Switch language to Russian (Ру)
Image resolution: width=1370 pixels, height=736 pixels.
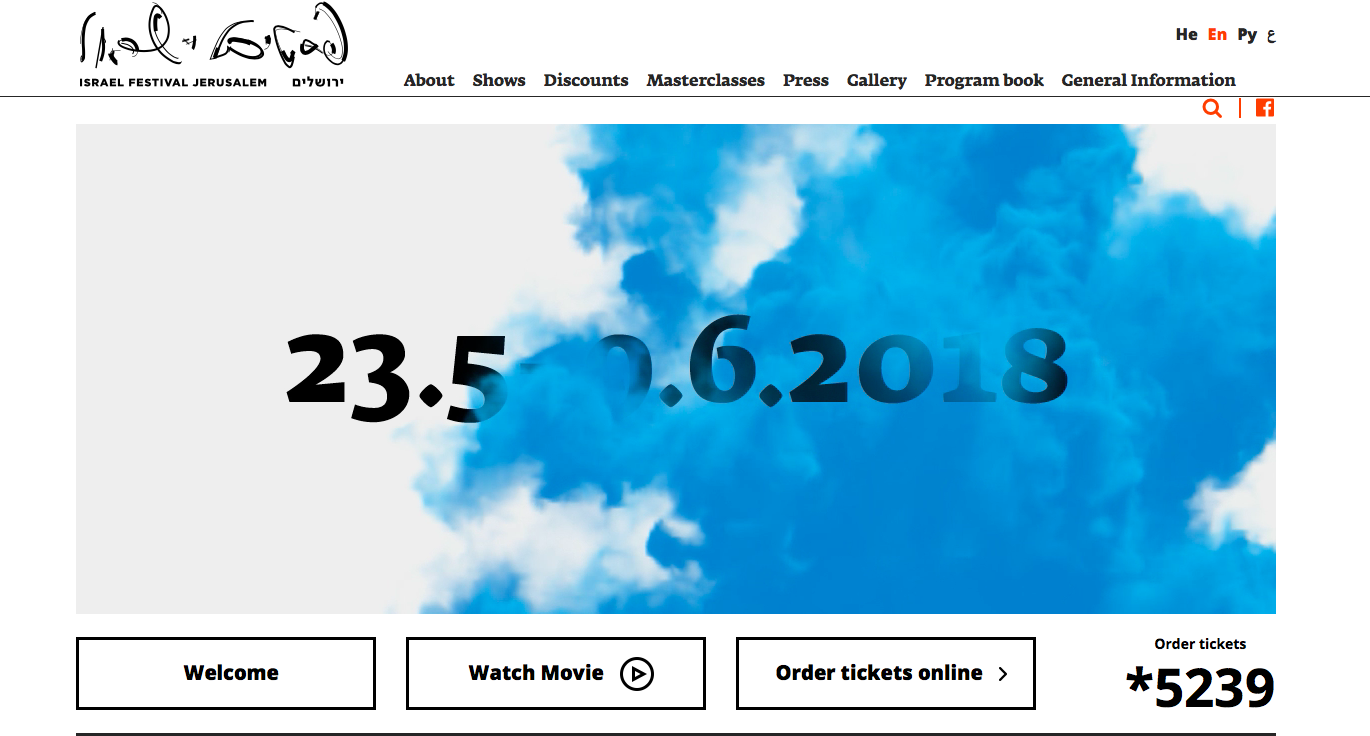click(1247, 34)
